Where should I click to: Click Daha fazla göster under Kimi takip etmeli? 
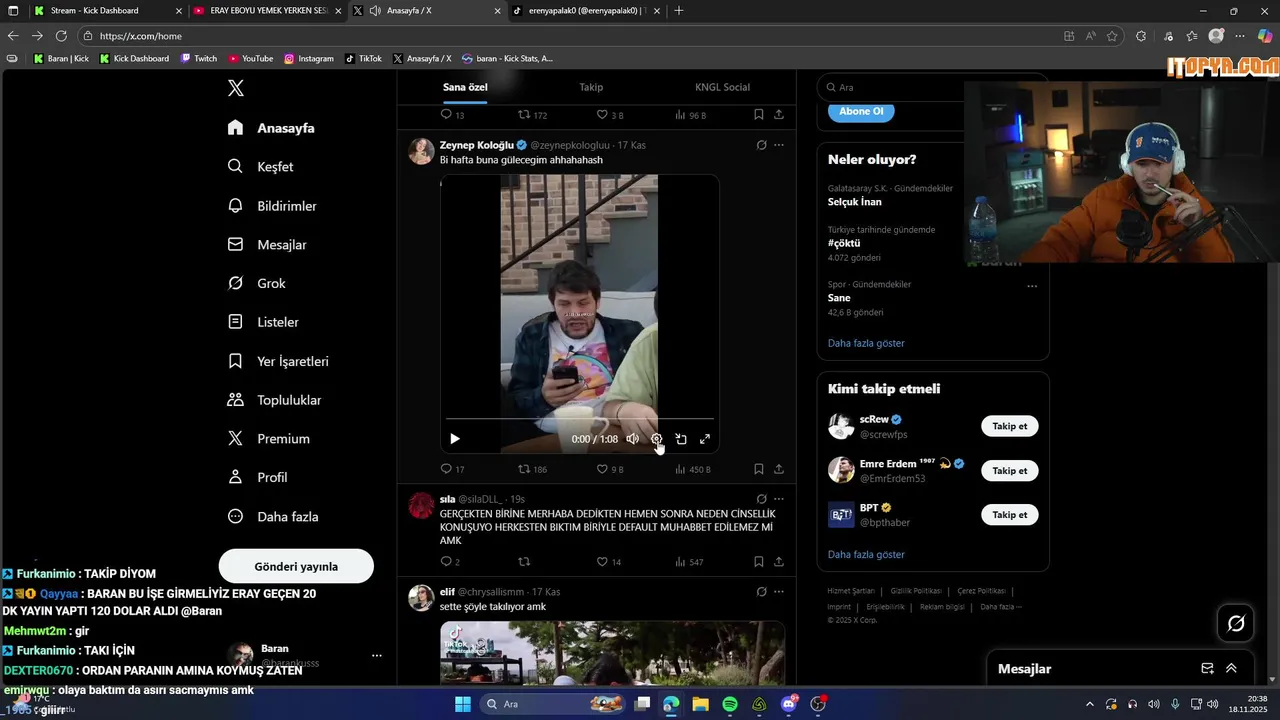[x=866, y=555]
